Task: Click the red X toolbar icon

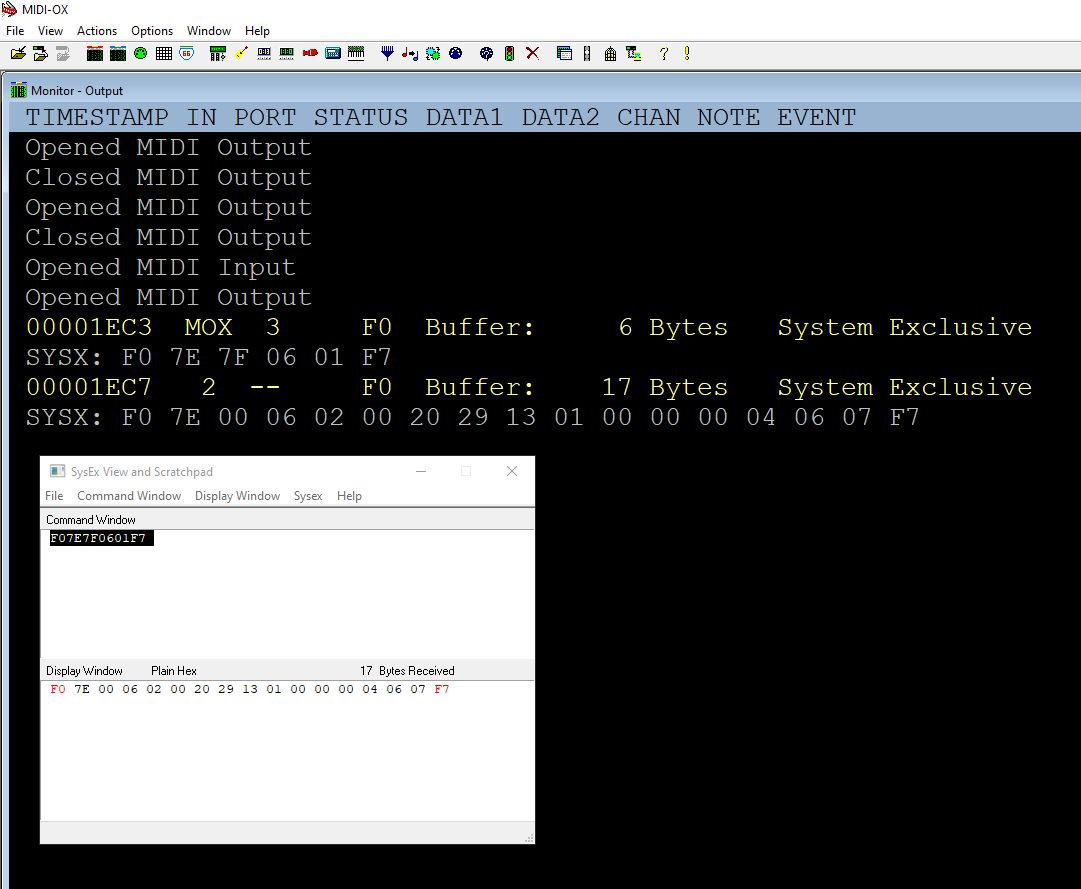Action: pos(532,54)
